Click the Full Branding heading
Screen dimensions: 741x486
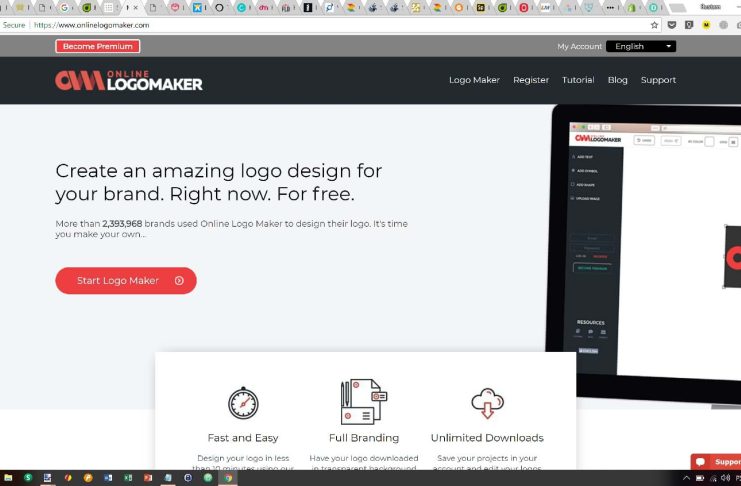(x=364, y=438)
